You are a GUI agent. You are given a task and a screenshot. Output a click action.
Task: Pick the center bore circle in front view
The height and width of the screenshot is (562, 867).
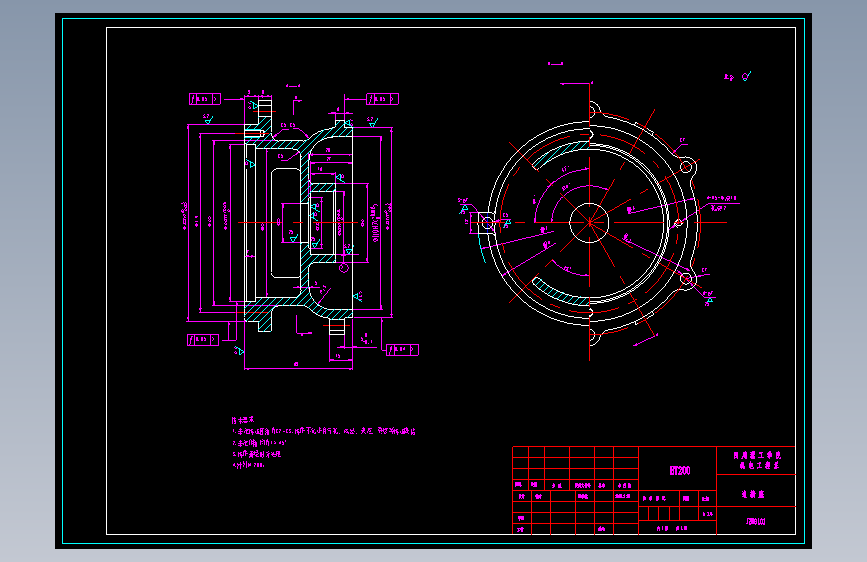point(589,223)
